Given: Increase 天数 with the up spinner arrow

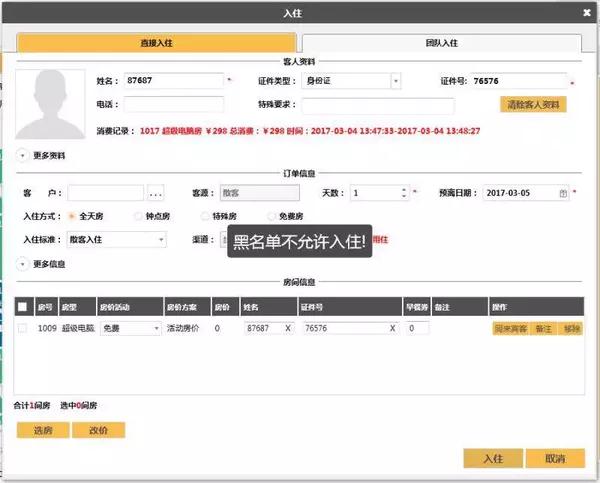Looking at the screenshot, I should click(404, 189).
